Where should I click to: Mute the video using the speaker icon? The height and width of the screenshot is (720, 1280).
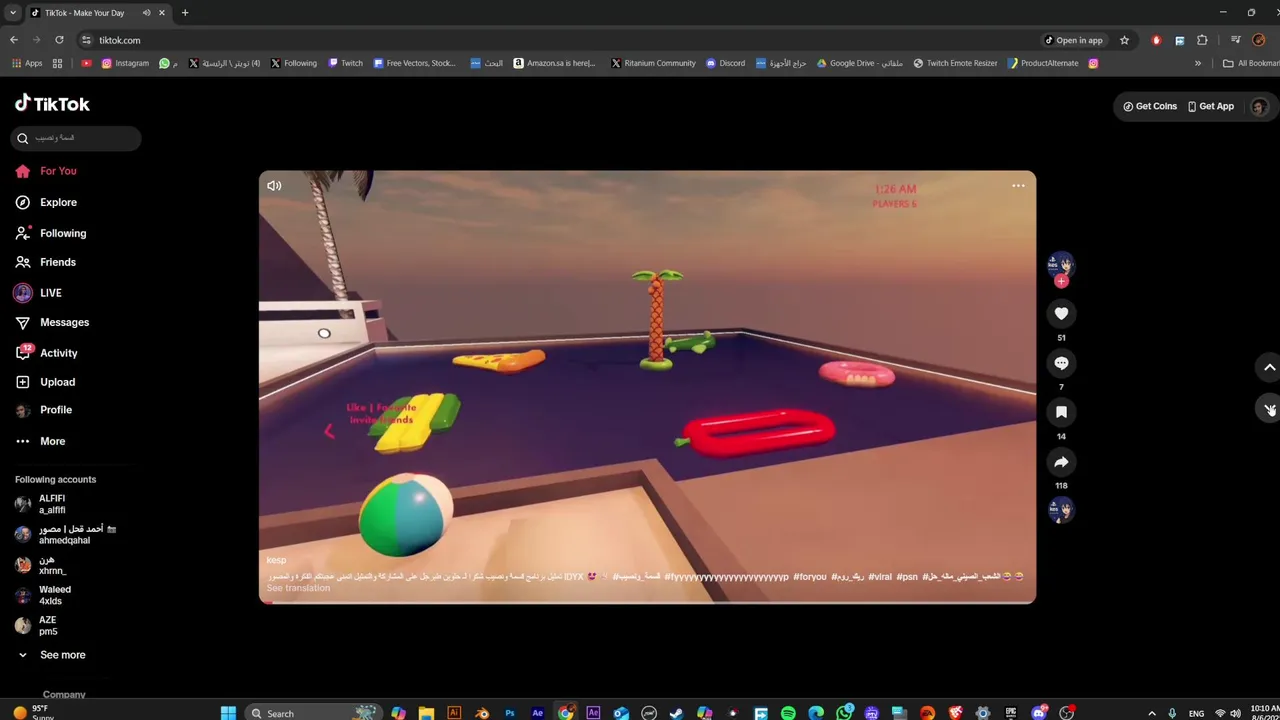click(x=274, y=185)
